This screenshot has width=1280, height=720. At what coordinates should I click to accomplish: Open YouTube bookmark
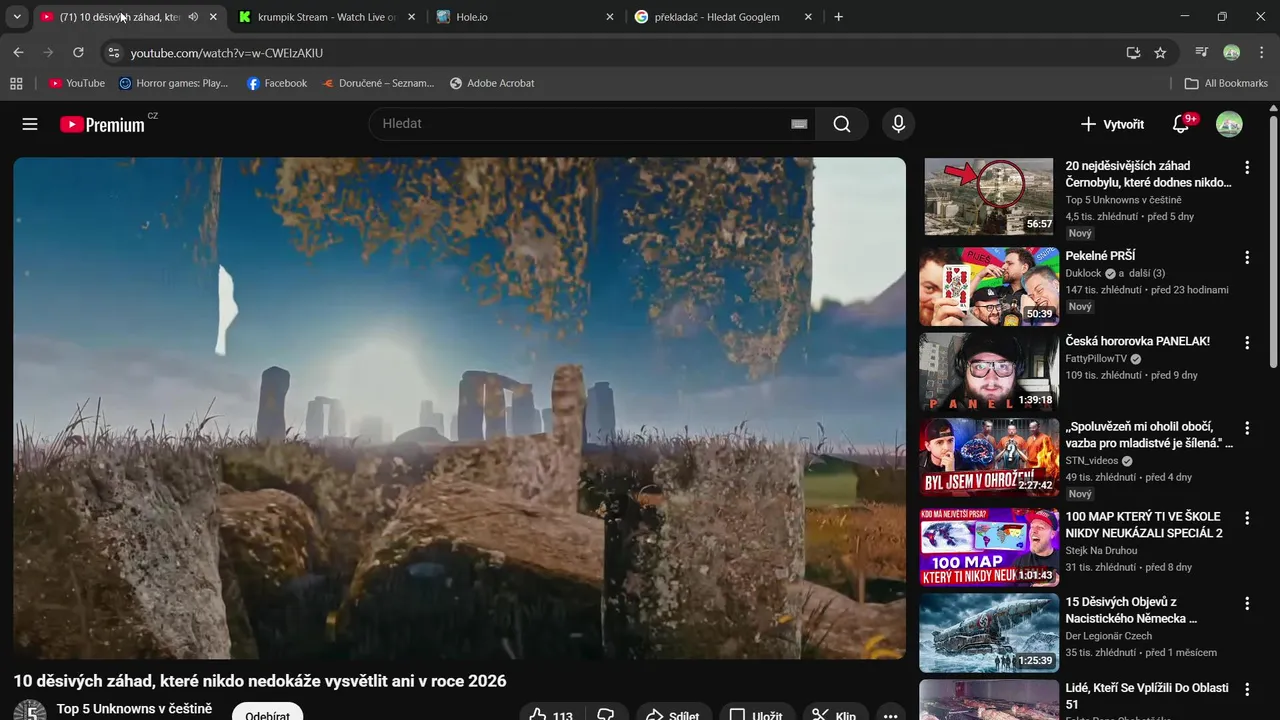point(77,83)
